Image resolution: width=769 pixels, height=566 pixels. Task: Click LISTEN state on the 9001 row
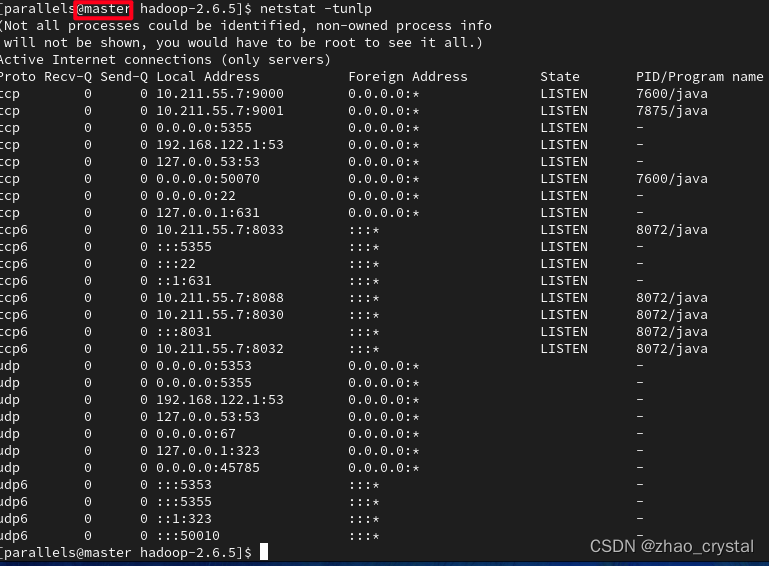pyautogui.click(x=564, y=111)
